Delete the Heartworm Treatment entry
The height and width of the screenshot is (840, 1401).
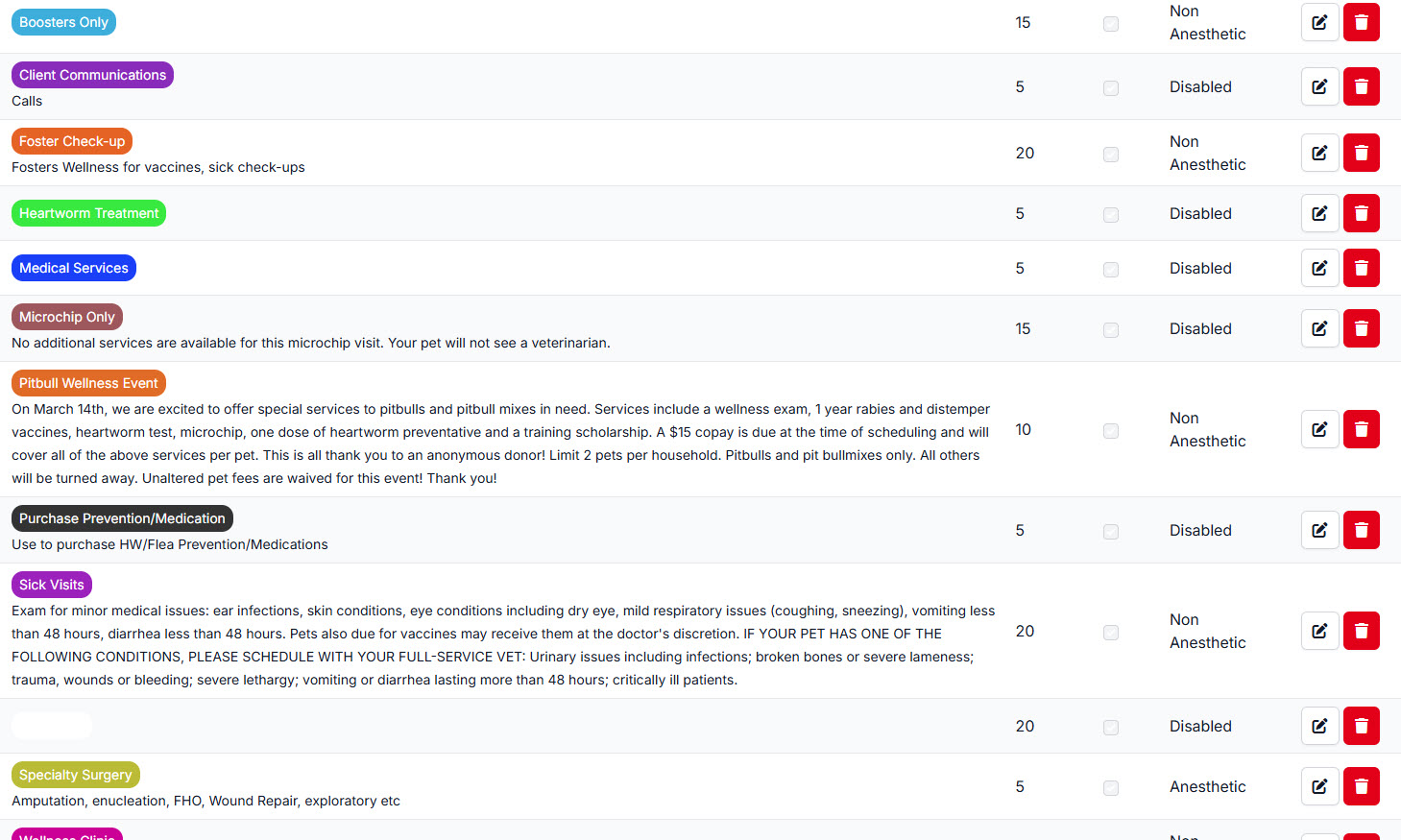point(1361,213)
